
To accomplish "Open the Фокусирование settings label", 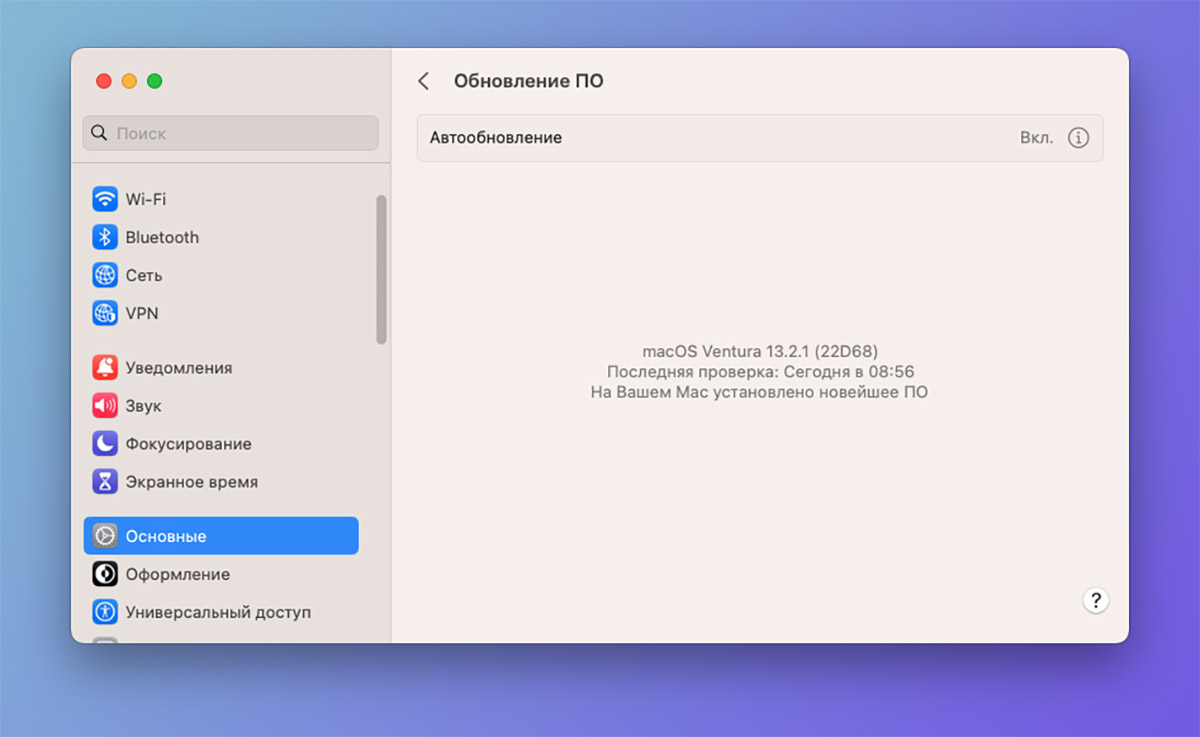I will 188,444.
